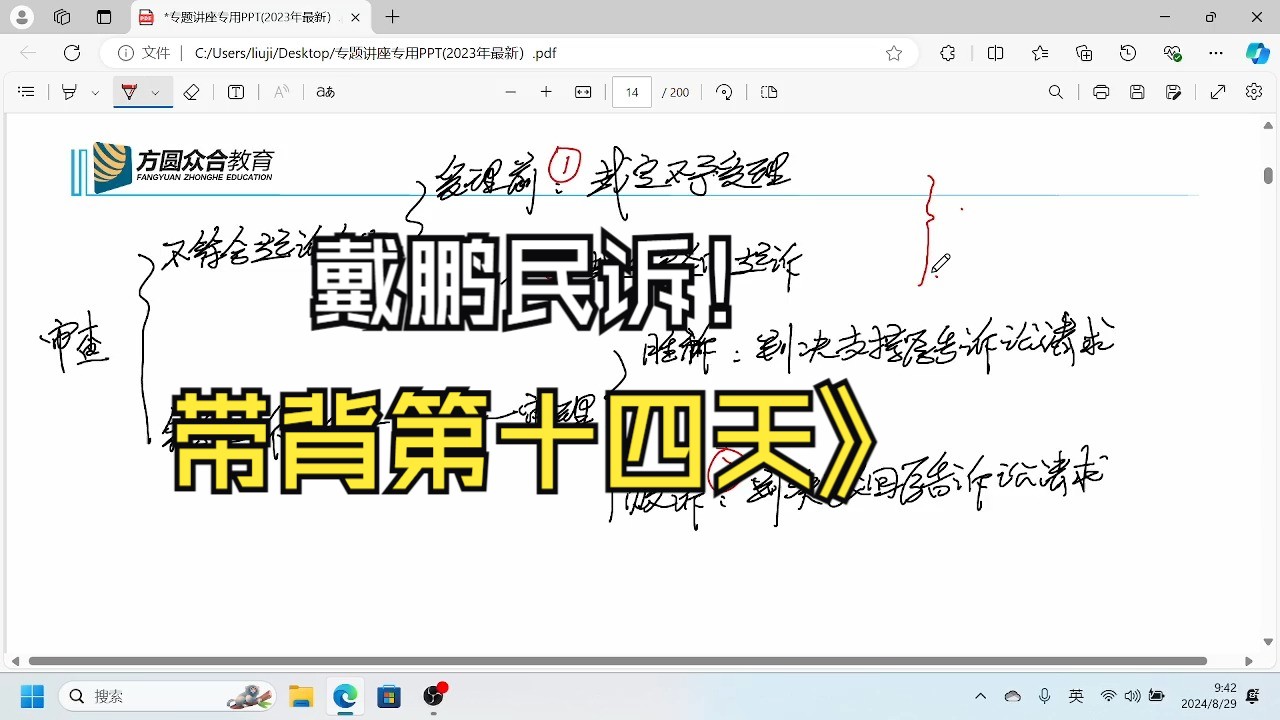The height and width of the screenshot is (720, 1280).
Task: Add the page to favorites
Action: [x=893, y=53]
